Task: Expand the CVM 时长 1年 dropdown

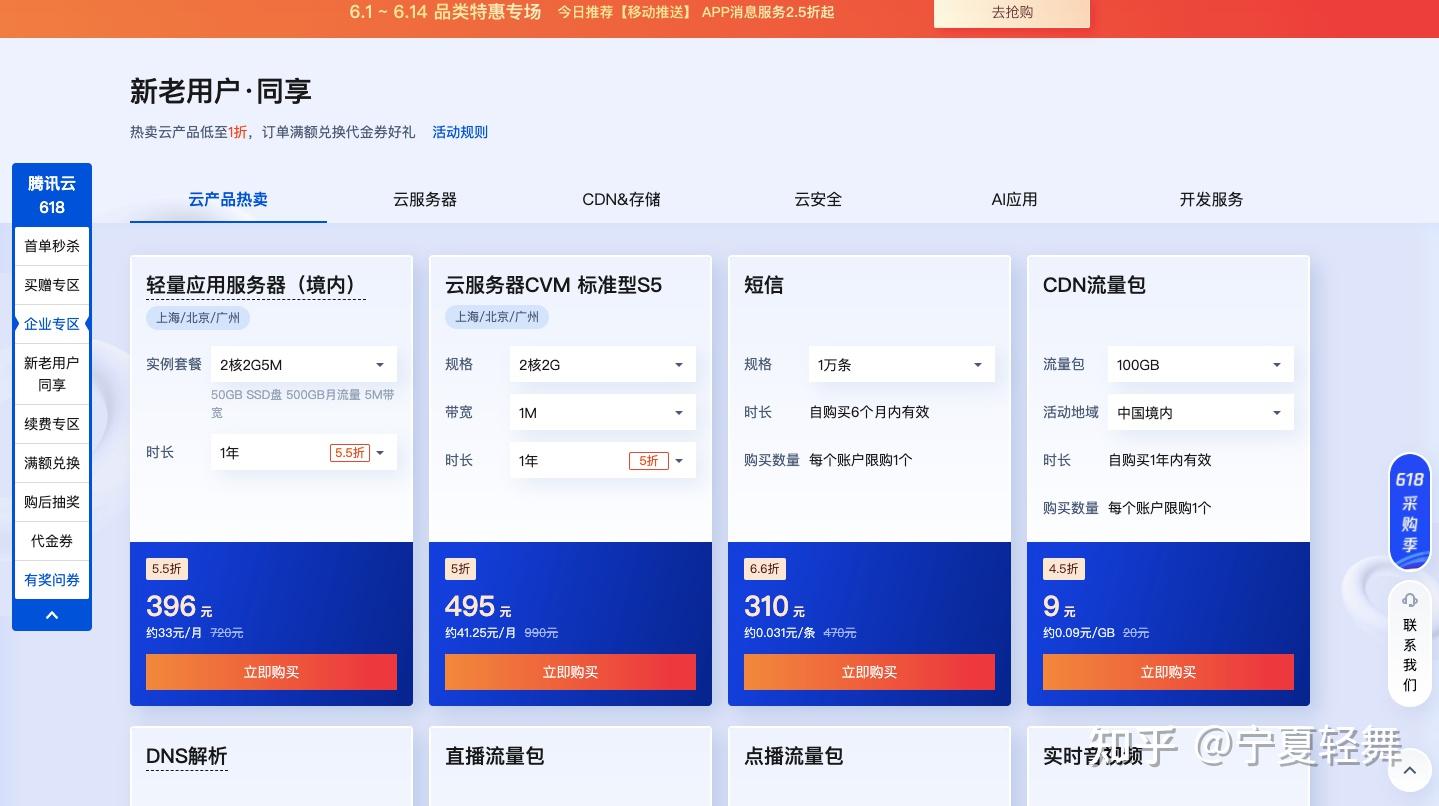Action: coord(603,461)
